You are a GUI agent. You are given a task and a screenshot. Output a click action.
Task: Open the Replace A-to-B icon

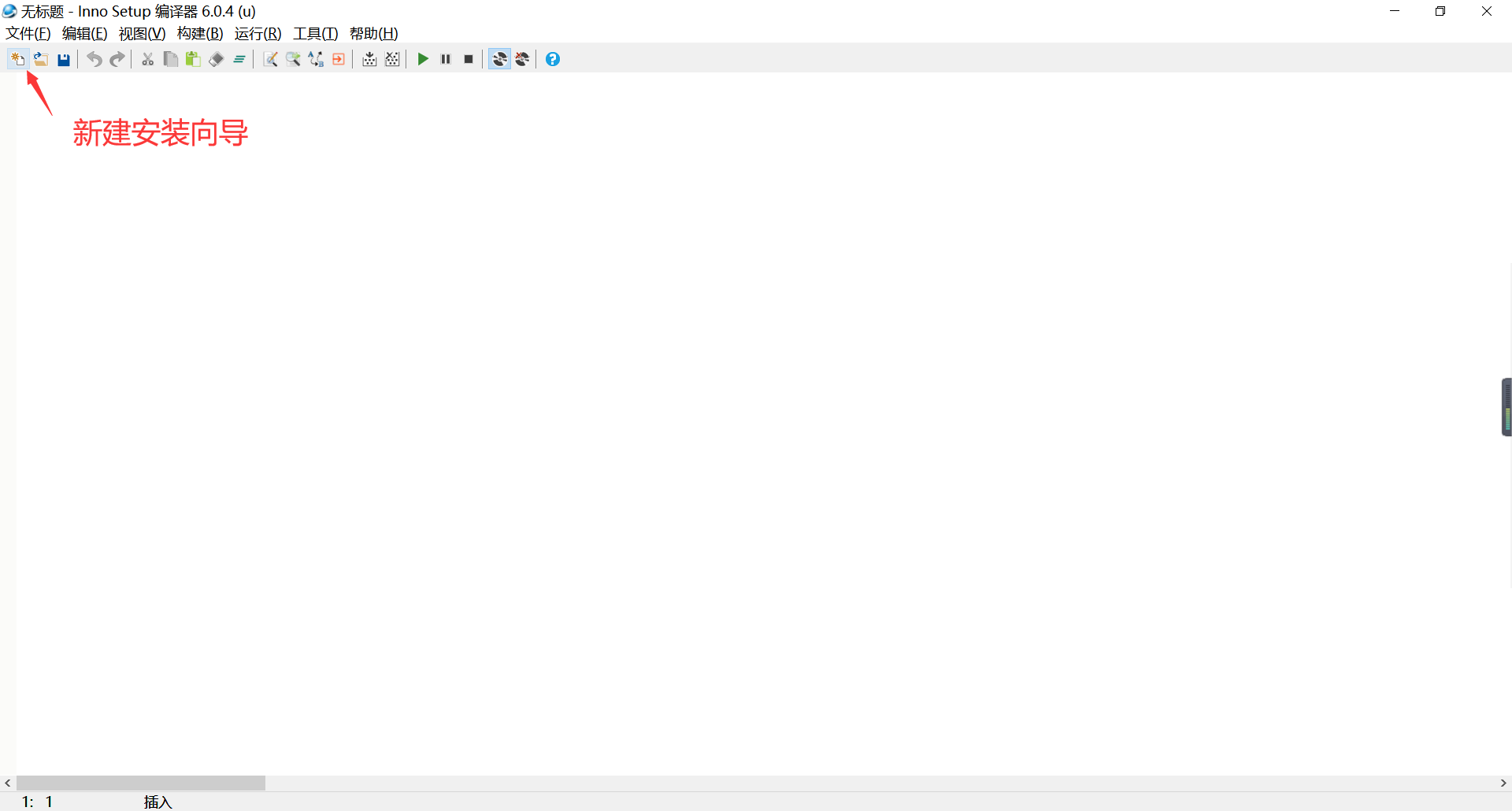click(316, 59)
